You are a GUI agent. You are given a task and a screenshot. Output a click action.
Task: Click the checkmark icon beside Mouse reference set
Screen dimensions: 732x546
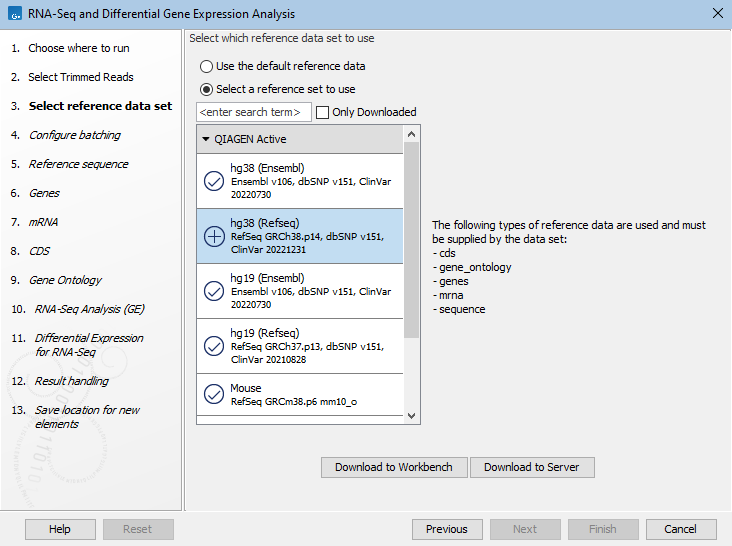214,394
